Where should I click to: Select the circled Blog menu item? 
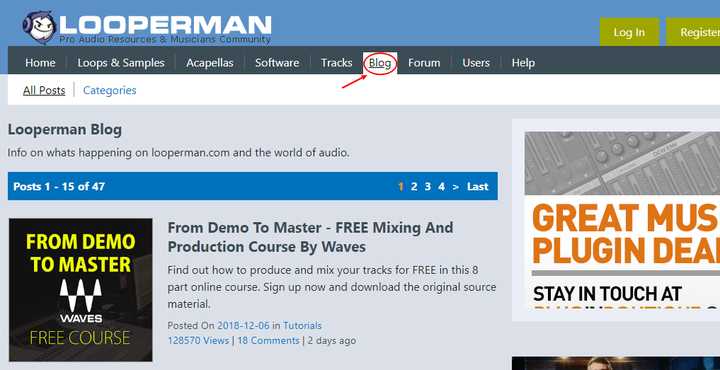[x=380, y=62]
